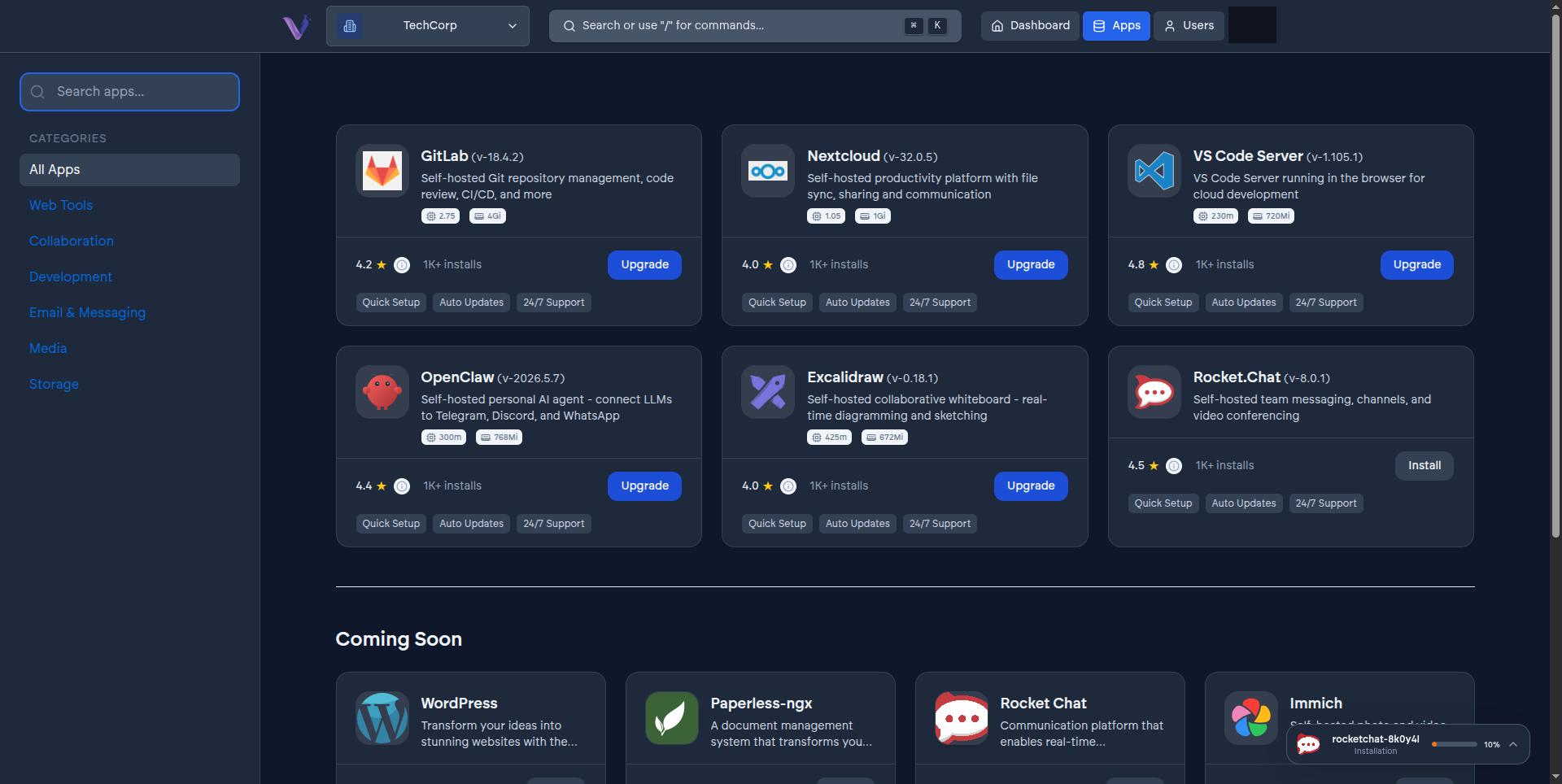1562x784 pixels.
Task: Click the Rocket.Chat speech bubble icon
Action: 1154,392
